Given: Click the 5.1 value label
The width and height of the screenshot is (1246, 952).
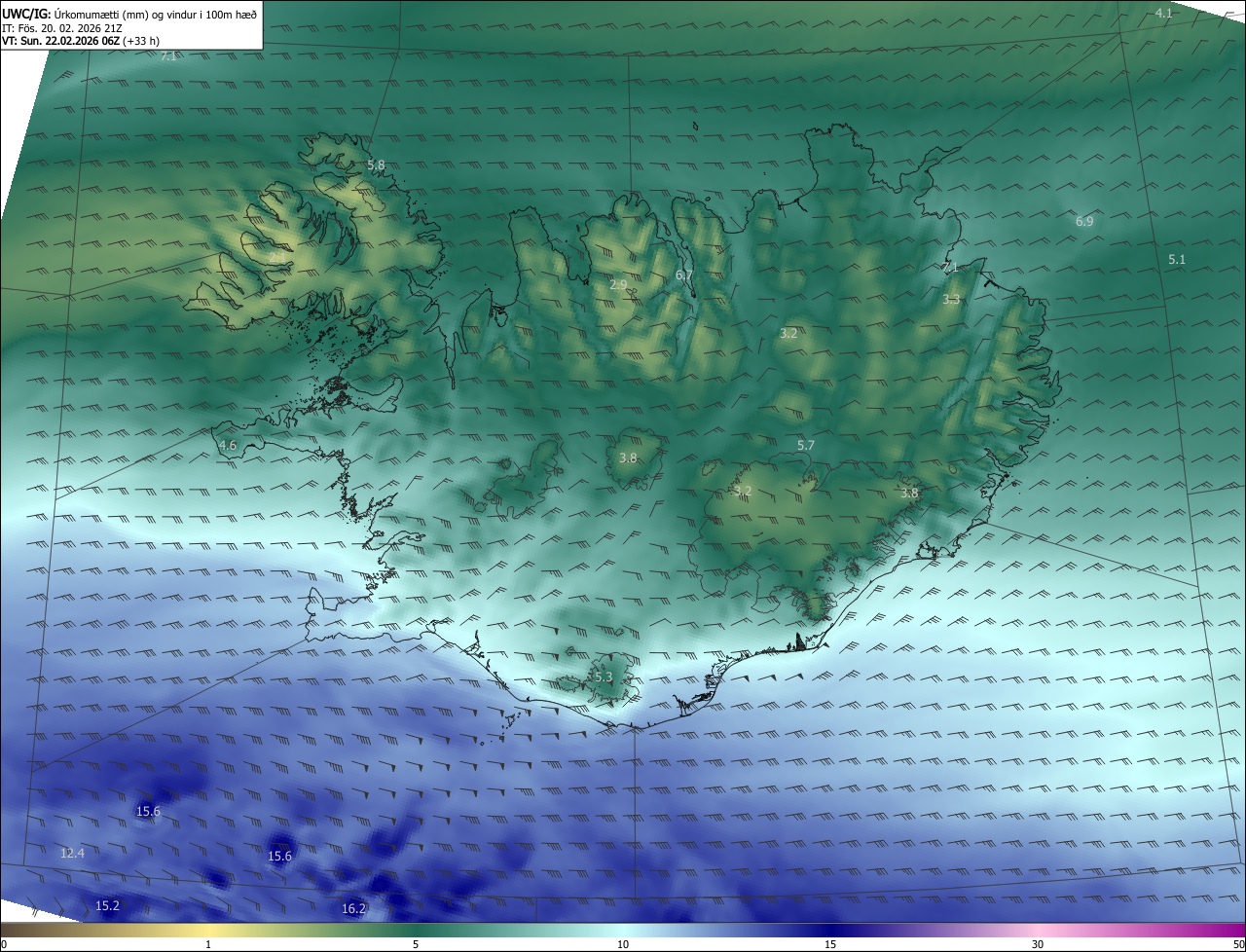Looking at the screenshot, I should click(1177, 260).
